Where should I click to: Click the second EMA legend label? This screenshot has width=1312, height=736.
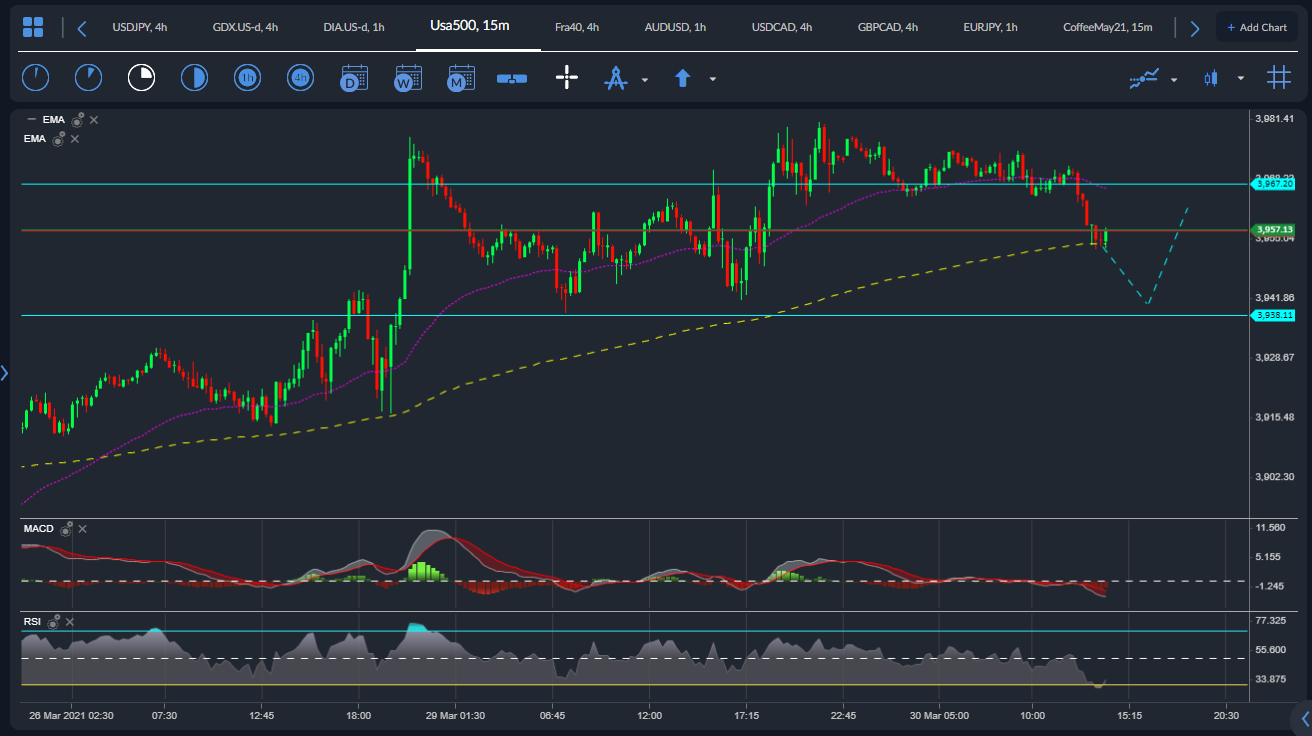[x=35, y=139]
